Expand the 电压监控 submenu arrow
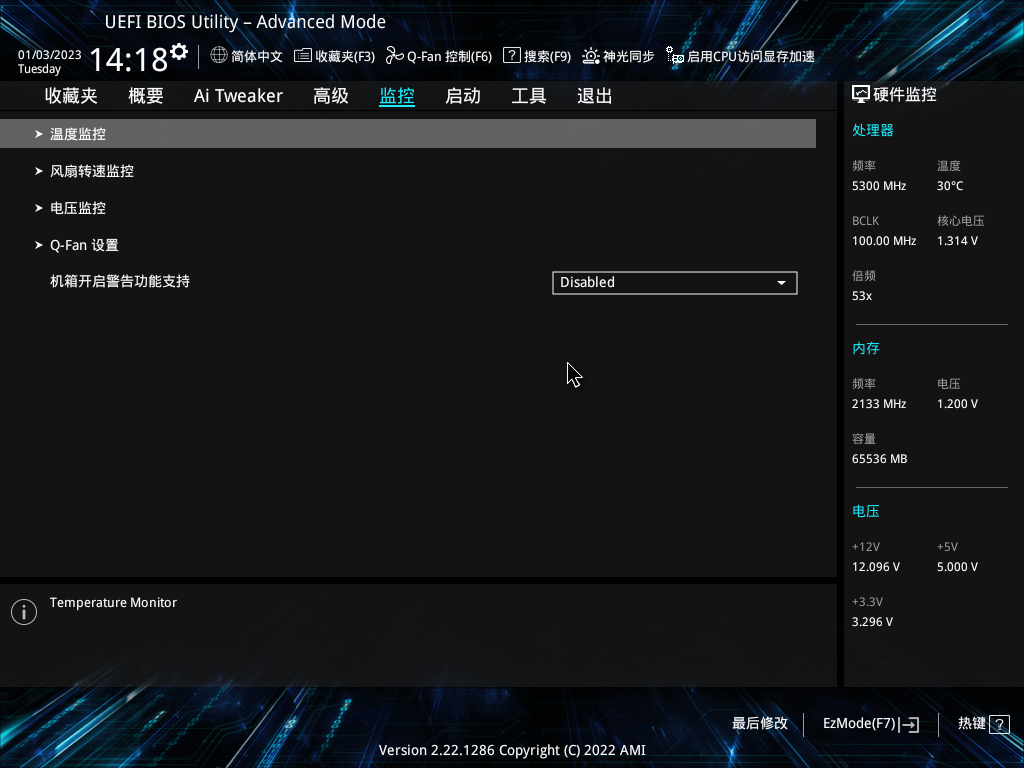The image size is (1024, 768). [x=39, y=208]
